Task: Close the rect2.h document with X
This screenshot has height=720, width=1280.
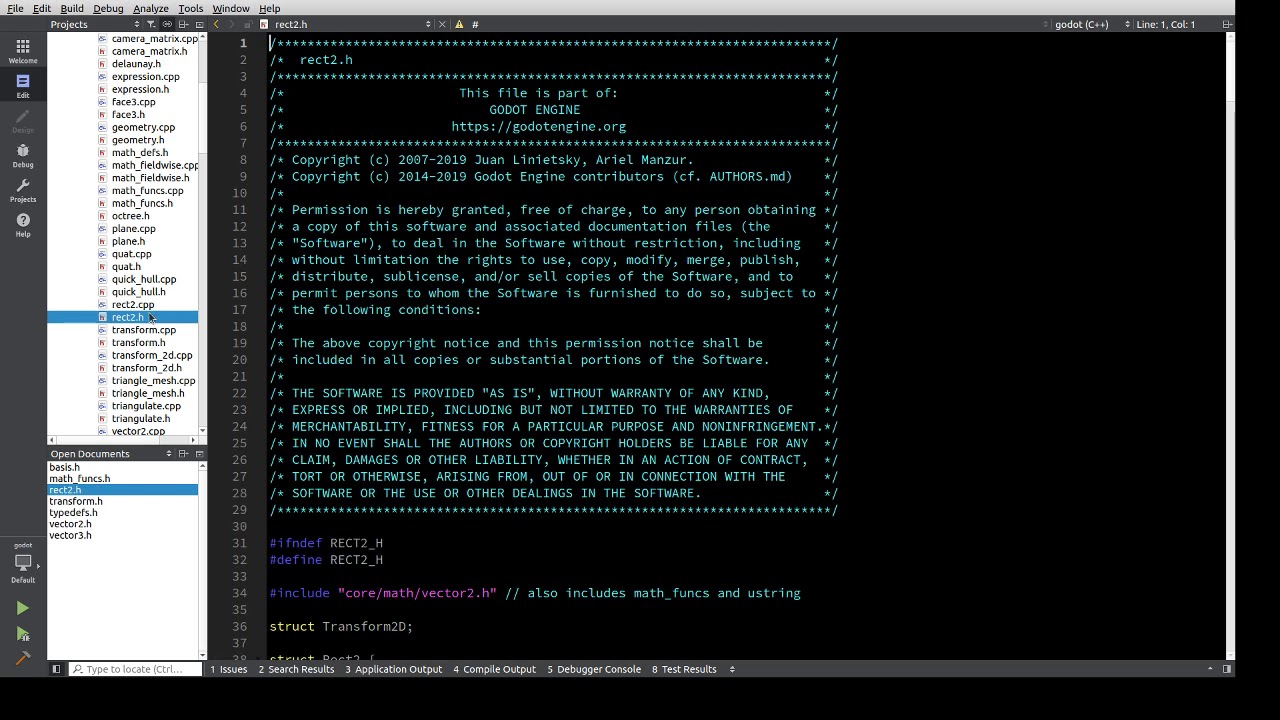Action: click(442, 24)
